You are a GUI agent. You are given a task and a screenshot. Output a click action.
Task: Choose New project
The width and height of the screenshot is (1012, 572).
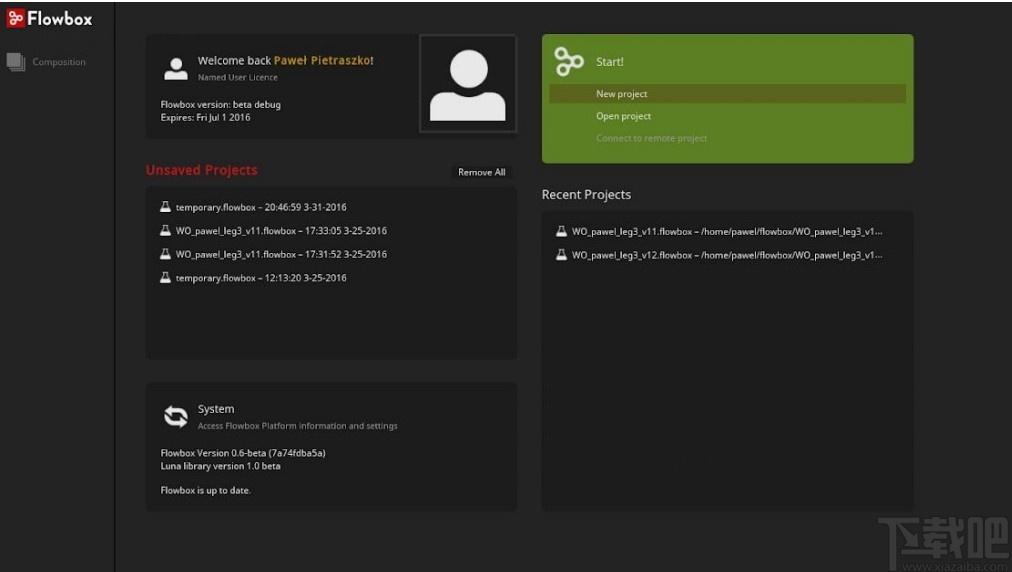click(727, 94)
